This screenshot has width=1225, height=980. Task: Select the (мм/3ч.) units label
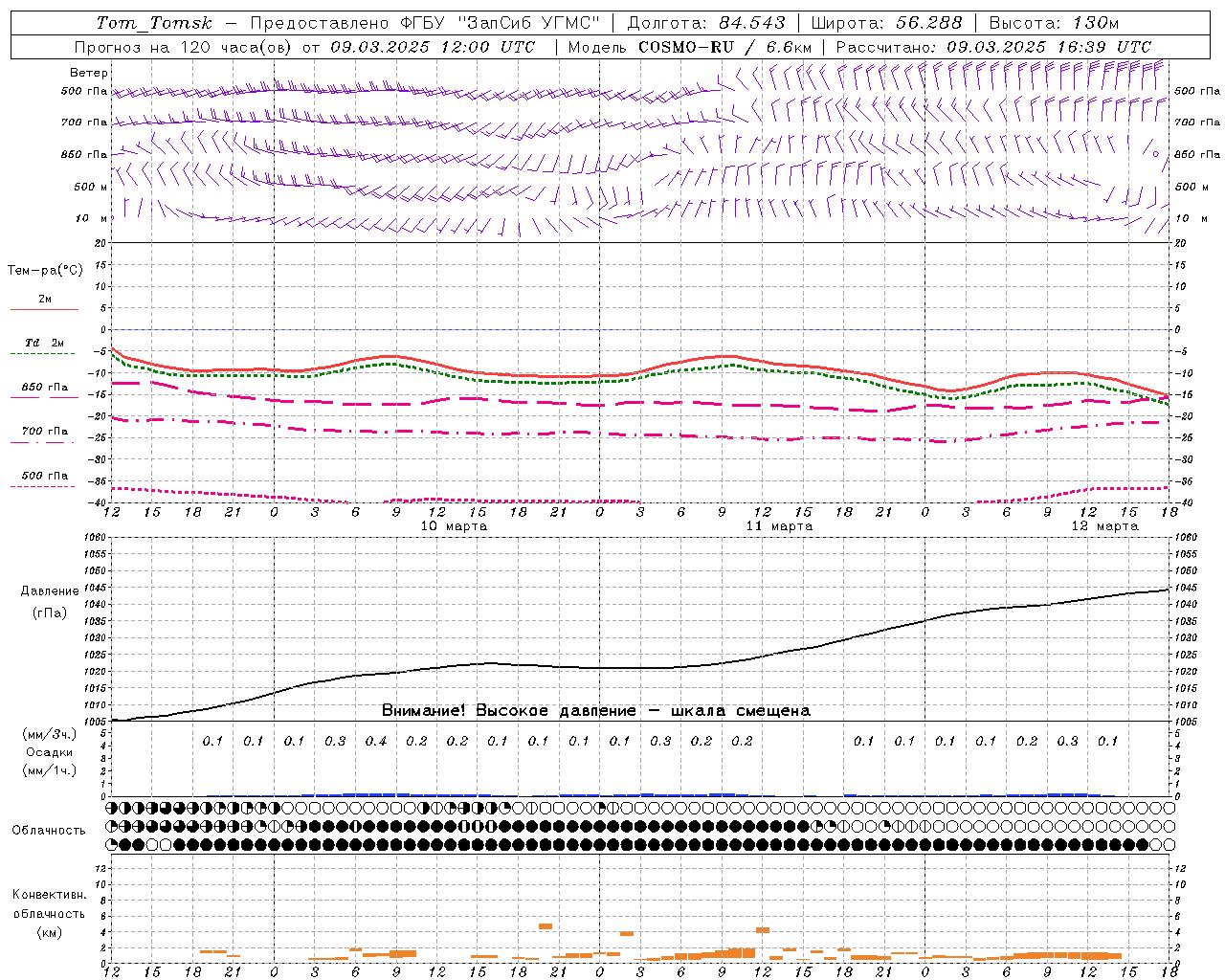point(49,734)
